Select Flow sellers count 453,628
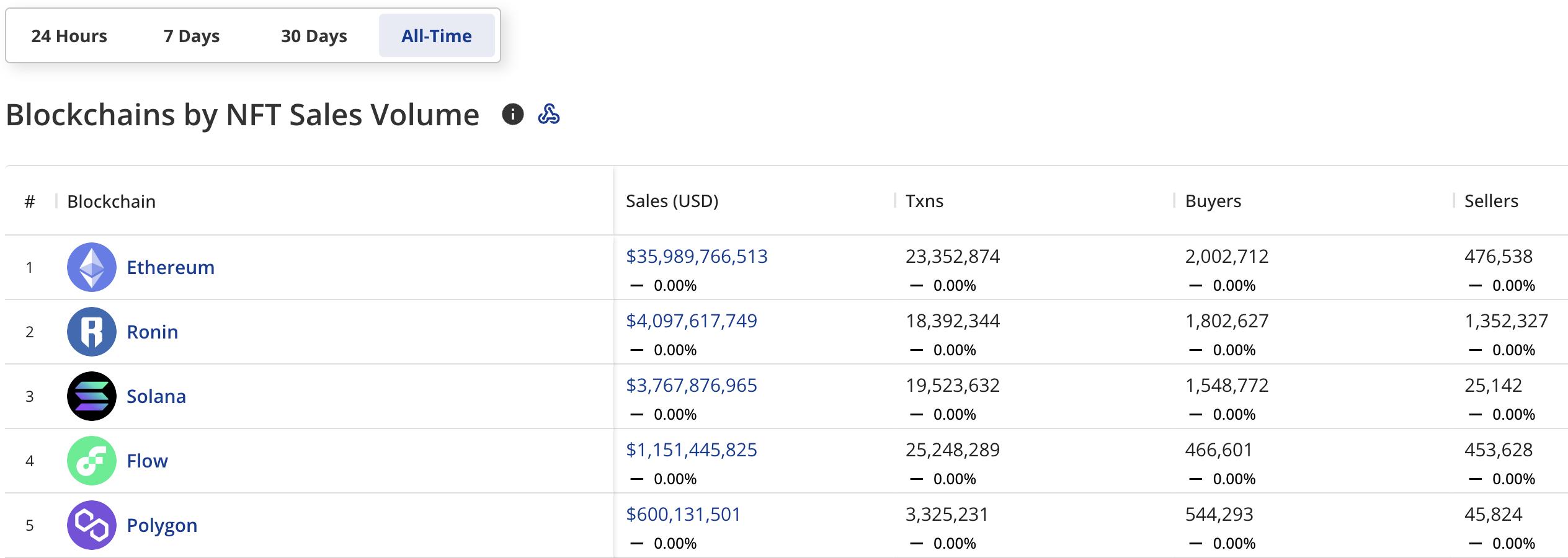 (1499, 449)
